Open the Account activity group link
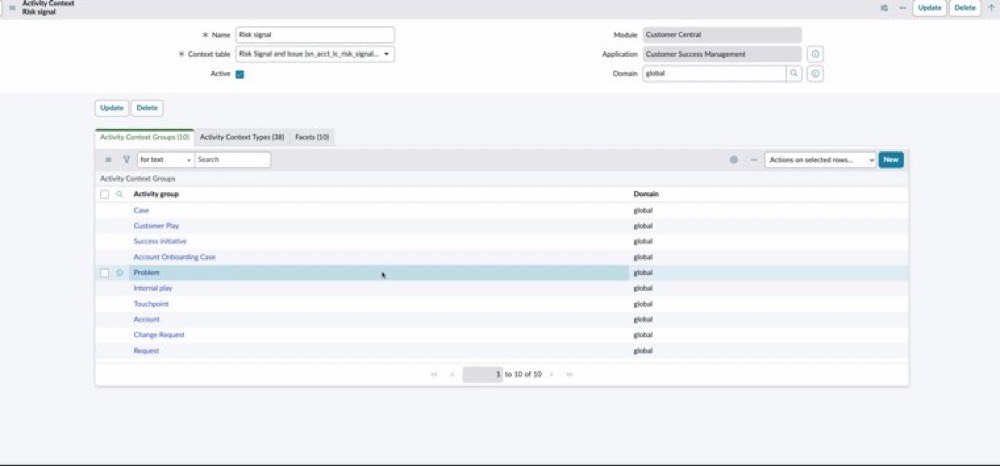The image size is (1000, 466). [x=147, y=319]
